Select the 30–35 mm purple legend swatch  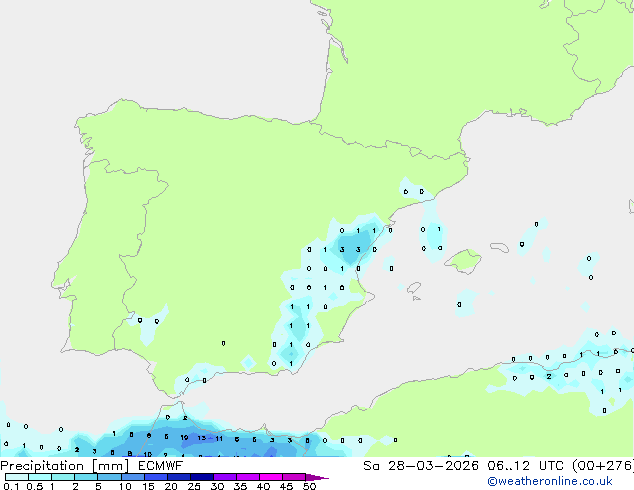[x=224, y=477]
